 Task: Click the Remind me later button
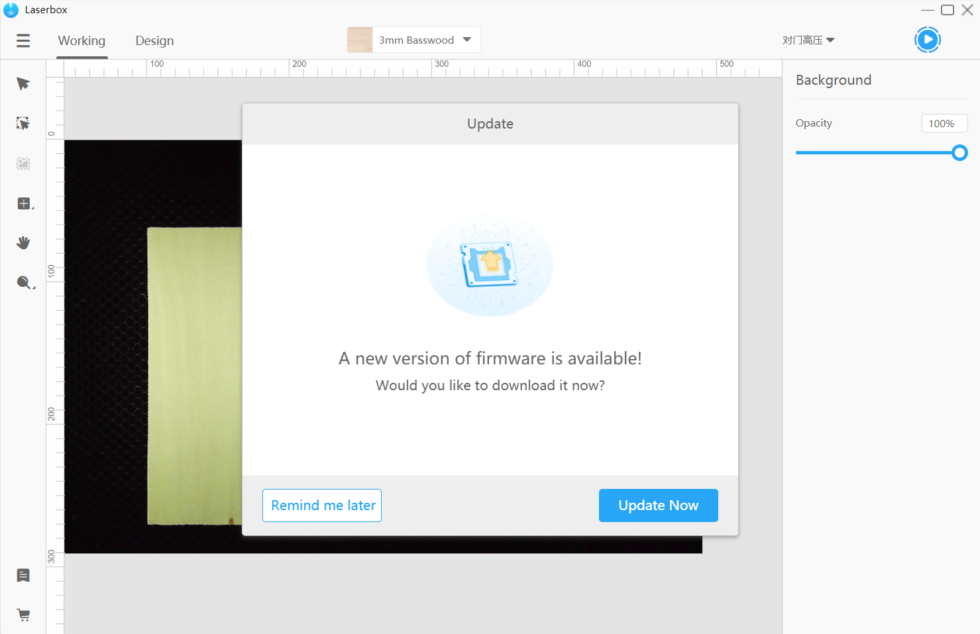322,505
